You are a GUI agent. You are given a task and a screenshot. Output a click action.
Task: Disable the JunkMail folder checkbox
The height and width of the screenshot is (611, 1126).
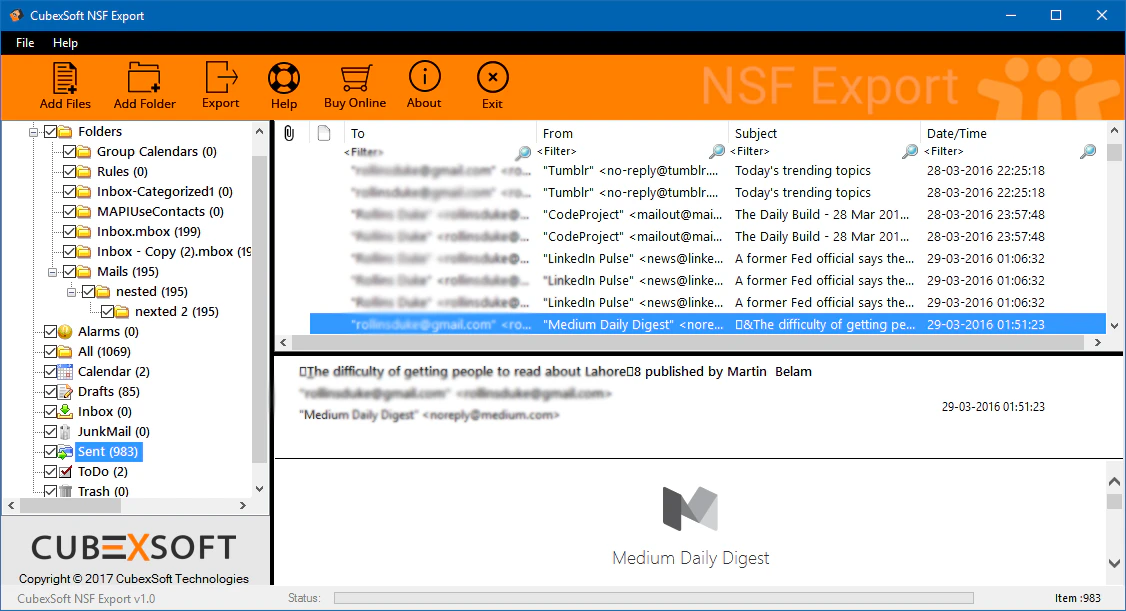[49, 431]
